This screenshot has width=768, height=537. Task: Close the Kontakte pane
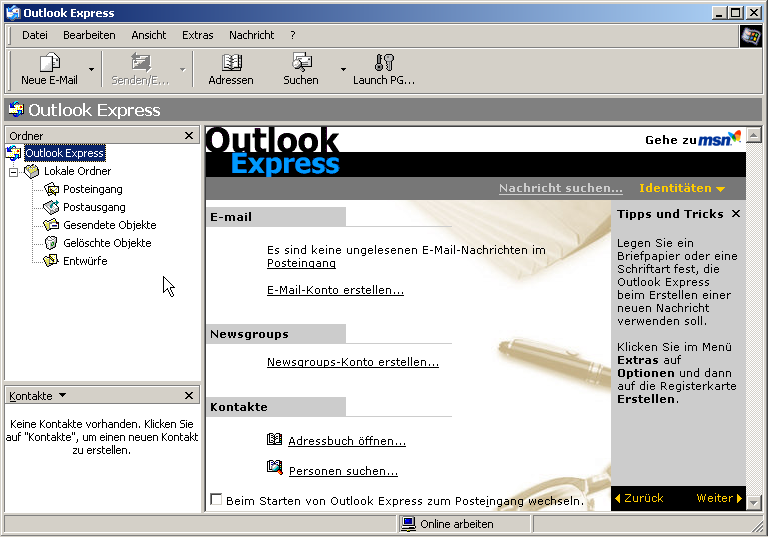[189, 395]
